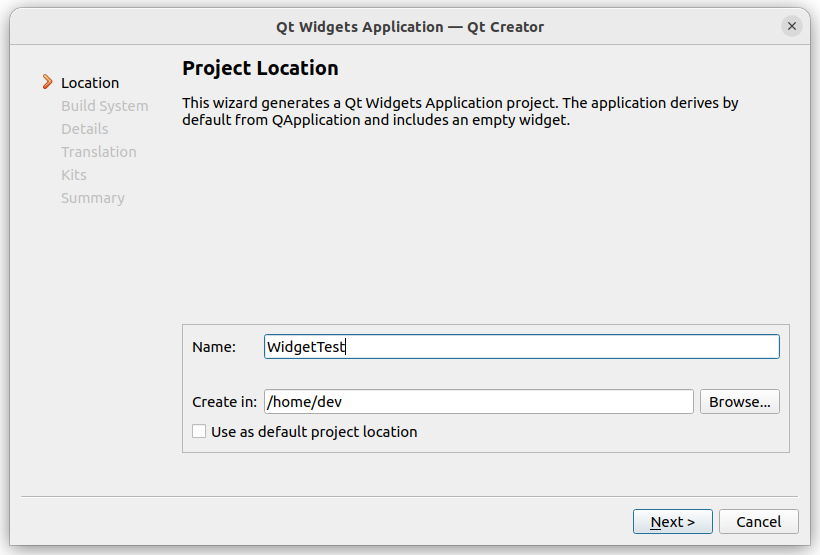Enable Use as default project location

[x=199, y=432]
